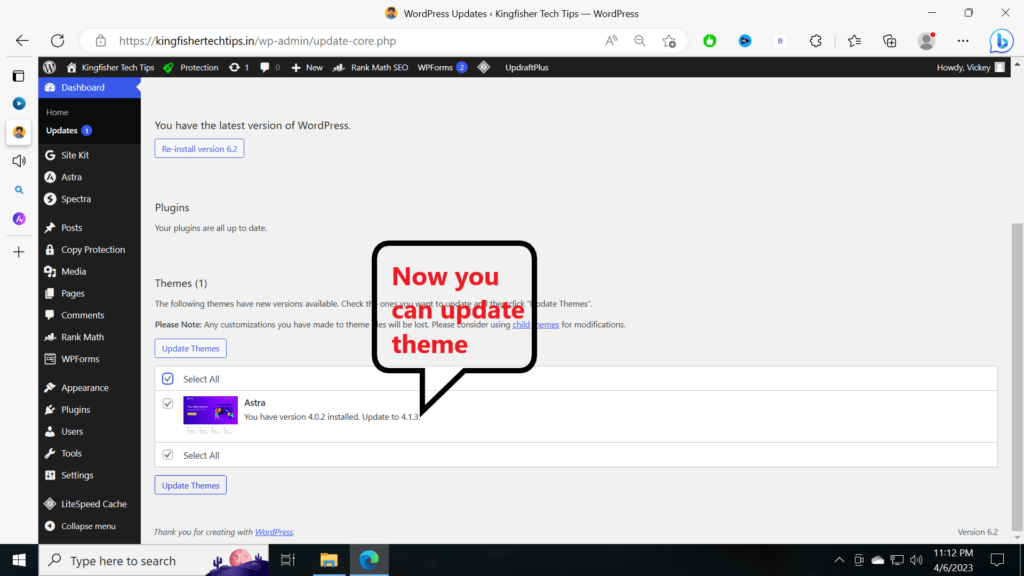This screenshot has width=1024, height=576.
Task: Open Rank Math SEO in the admin bar
Action: pos(370,67)
